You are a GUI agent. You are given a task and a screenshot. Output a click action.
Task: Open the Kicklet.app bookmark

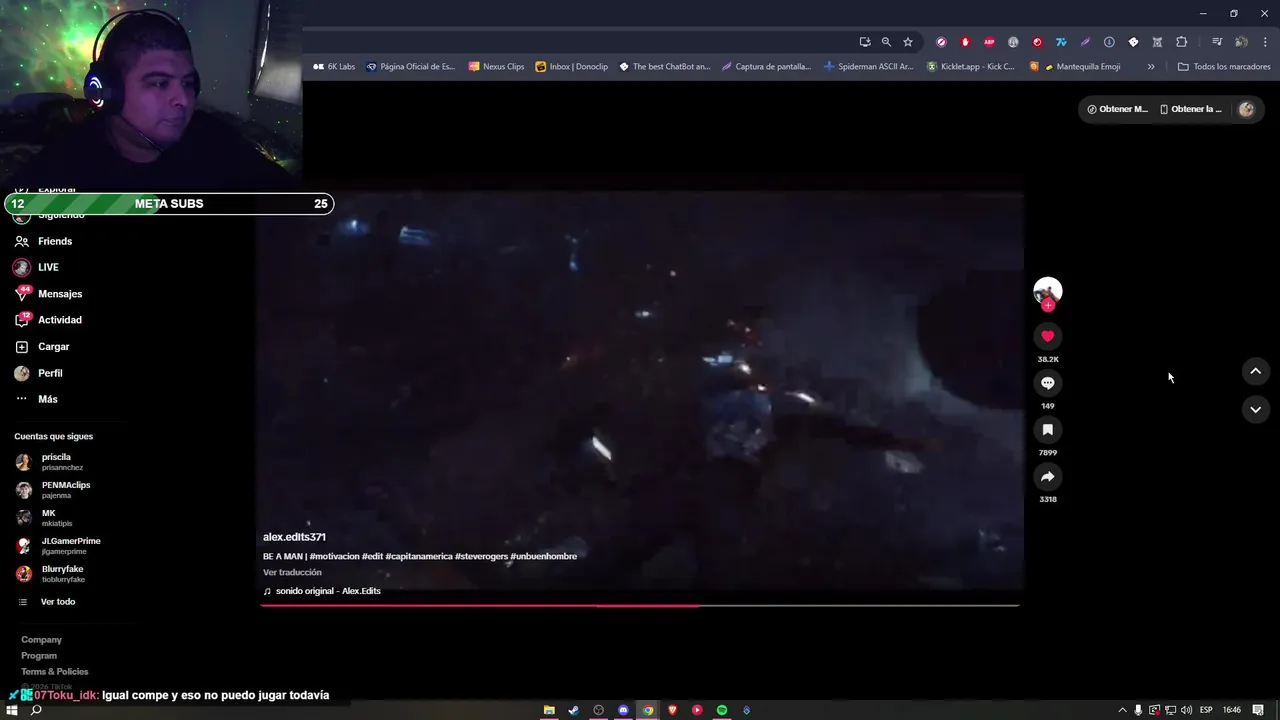pos(970,67)
